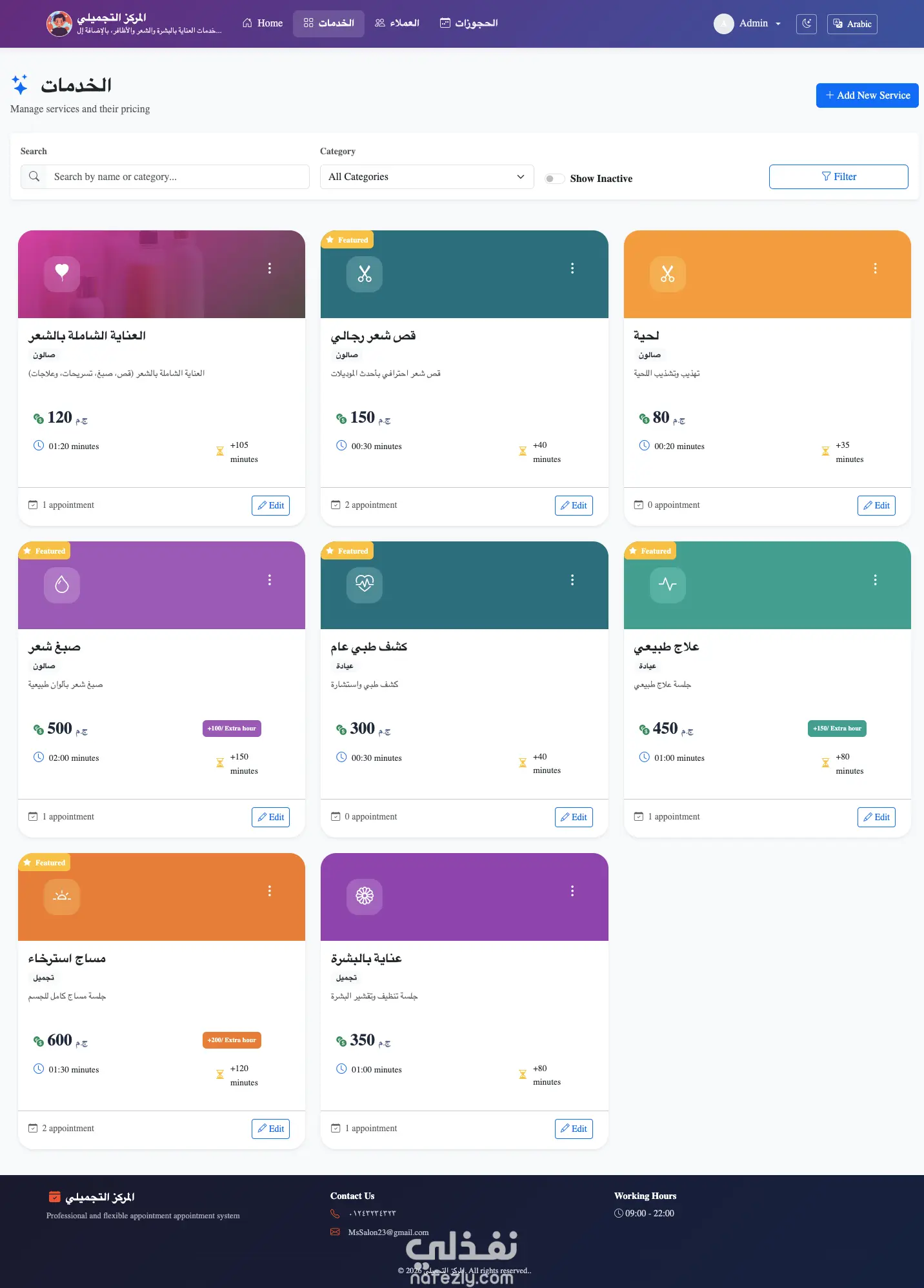Go to the Home nav item
This screenshot has width=924, height=1288.
[x=263, y=23]
